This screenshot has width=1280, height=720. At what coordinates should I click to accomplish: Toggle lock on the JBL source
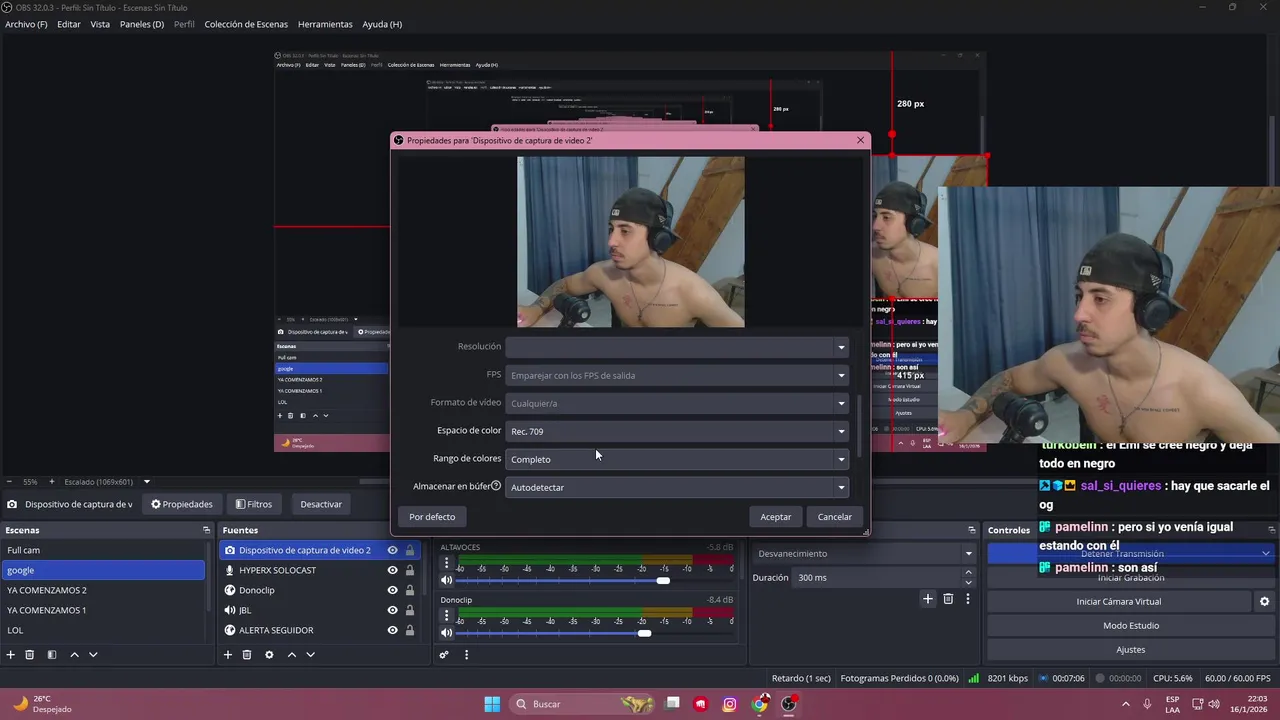pyautogui.click(x=410, y=610)
